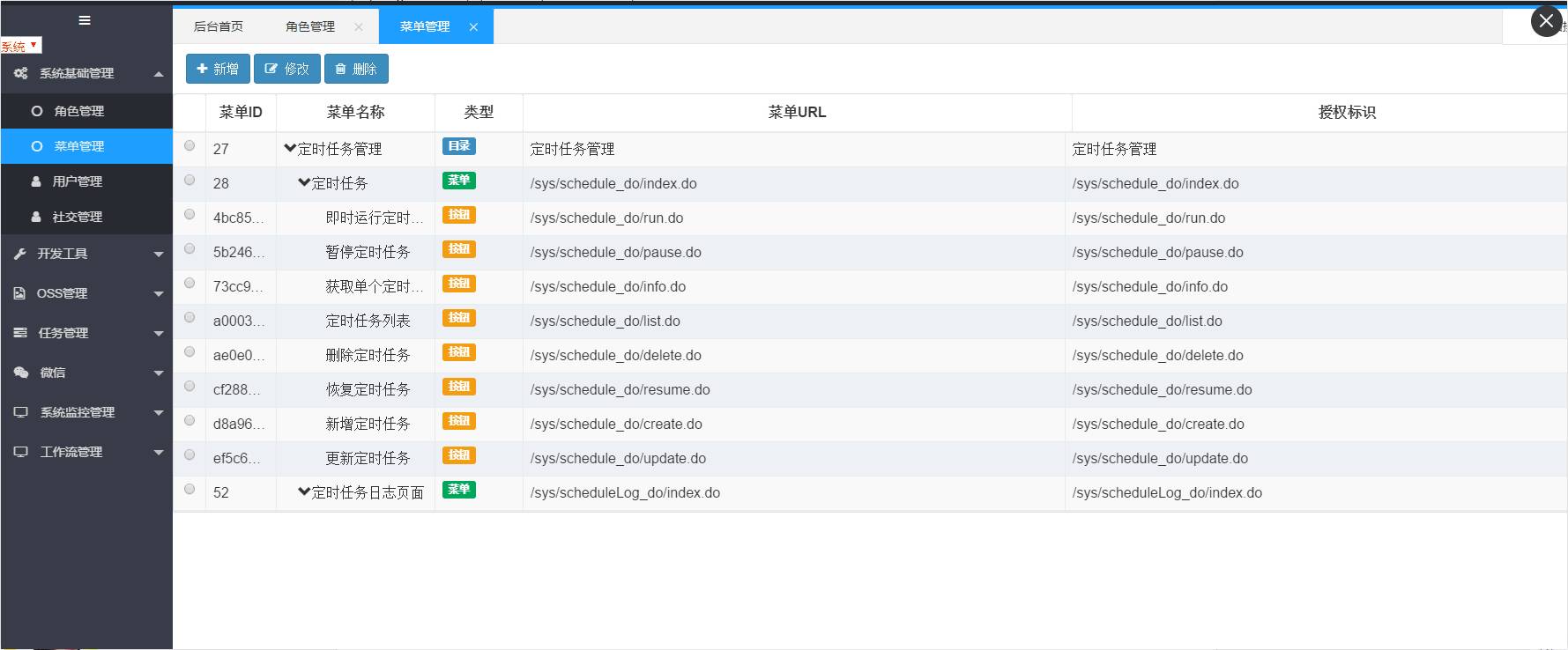Close the 菜单管理 tab with its x
Screen dimensions: 1568x650
[x=473, y=27]
